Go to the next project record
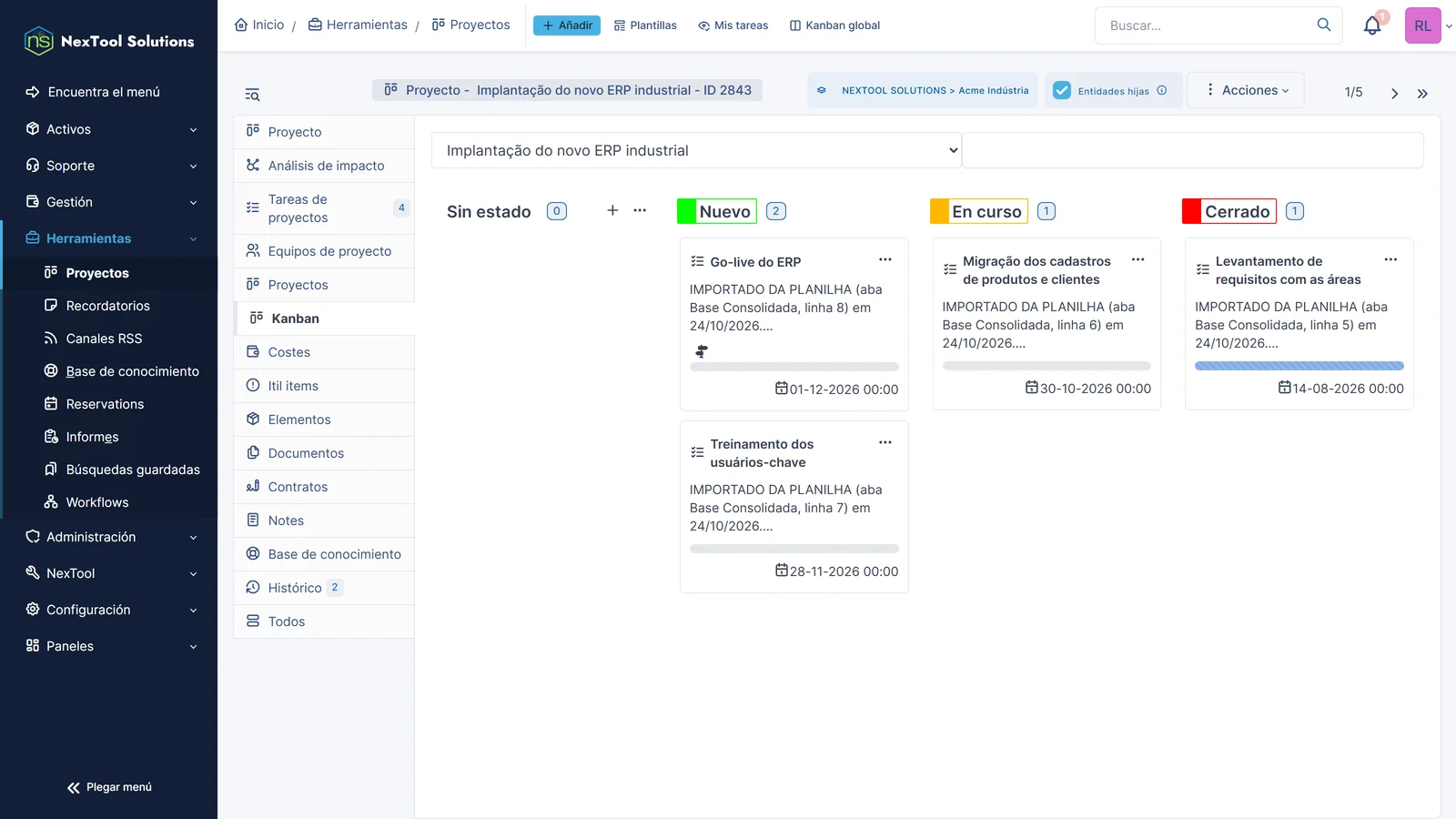 coord(1394,93)
